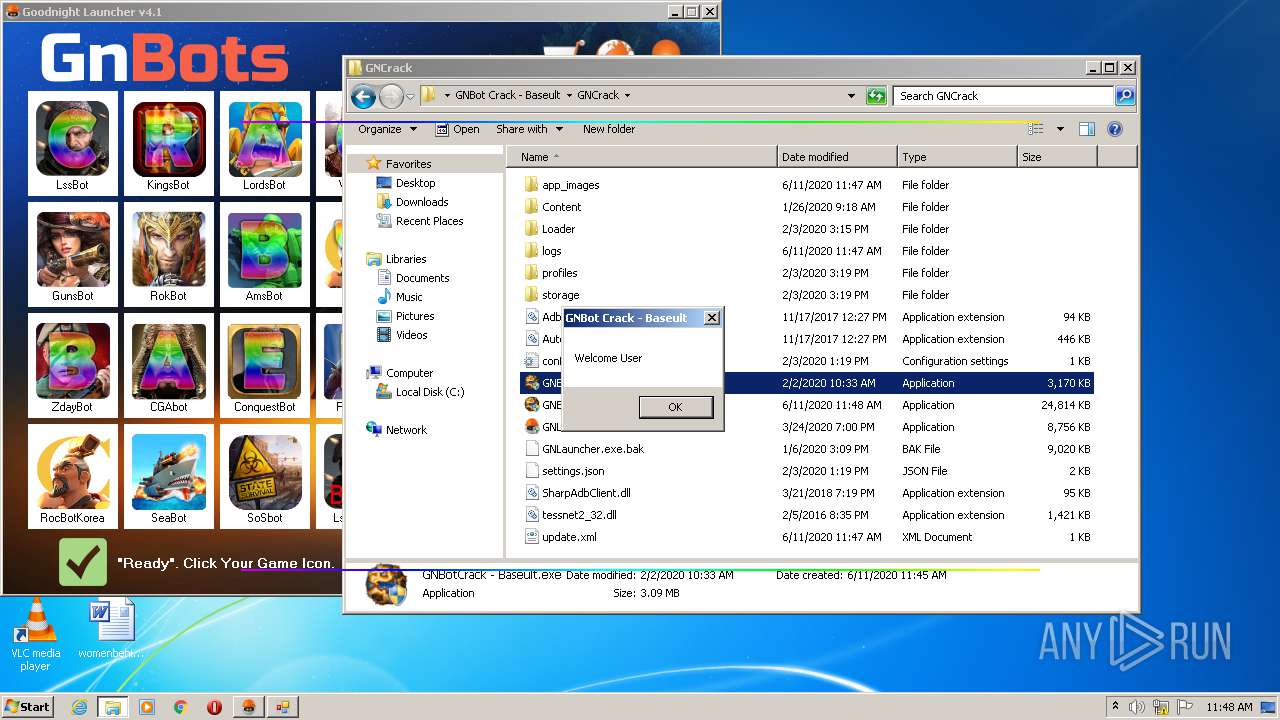Open Videos library
Image resolution: width=1280 pixels, height=720 pixels.
click(402, 335)
